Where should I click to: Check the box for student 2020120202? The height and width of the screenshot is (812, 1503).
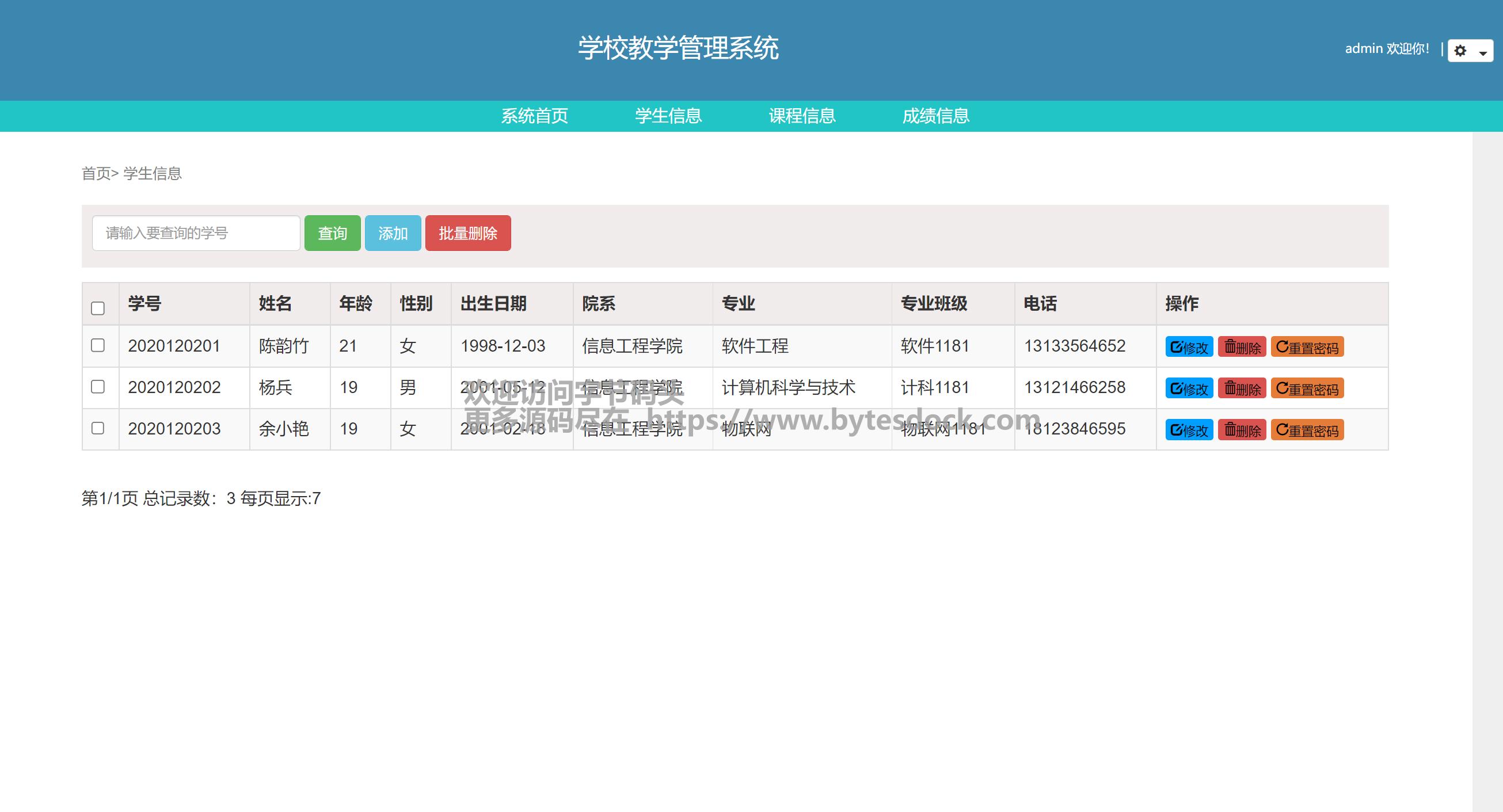(x=98, y=387)
